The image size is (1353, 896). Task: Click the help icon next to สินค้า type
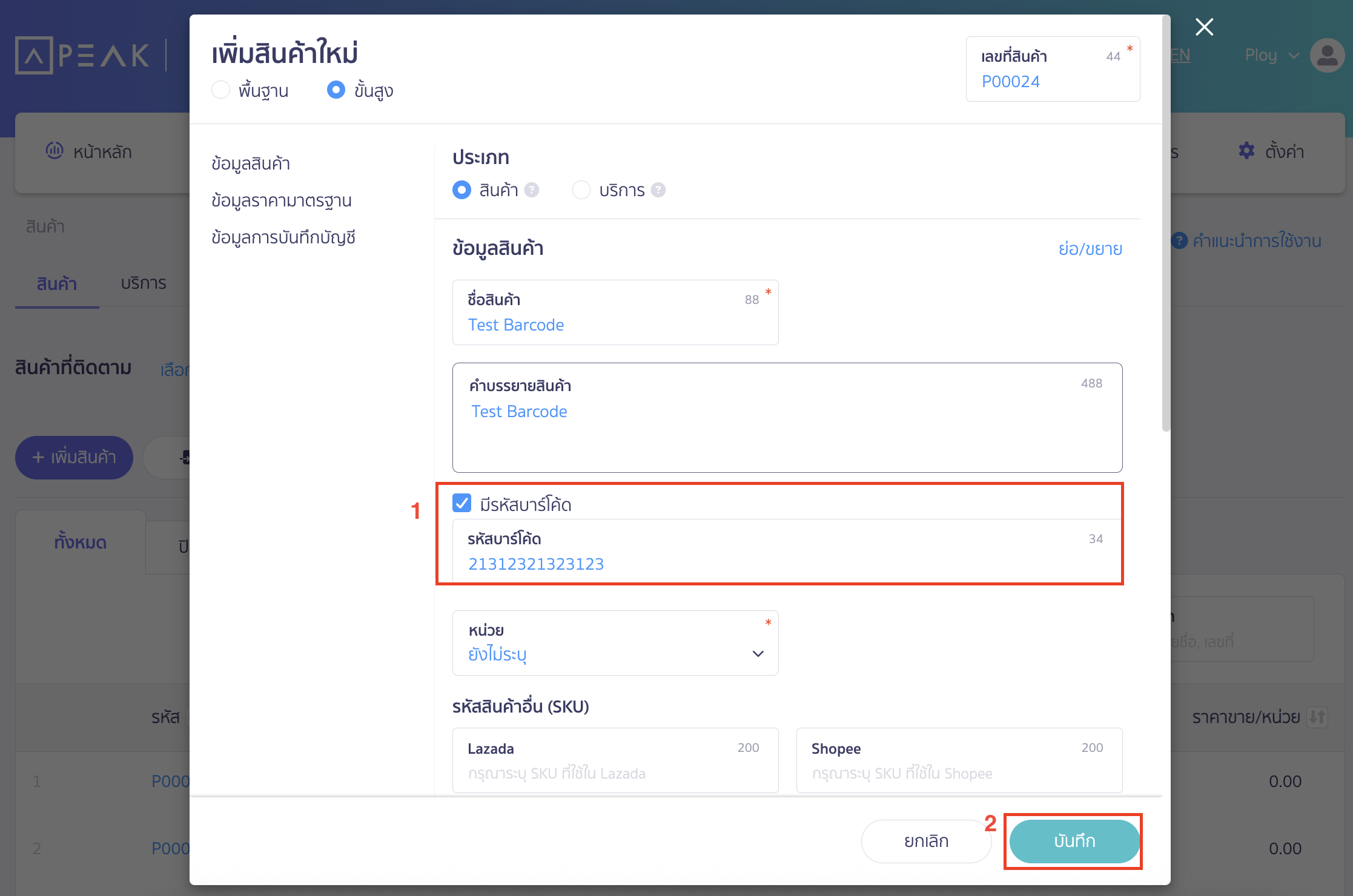[531, 189]
